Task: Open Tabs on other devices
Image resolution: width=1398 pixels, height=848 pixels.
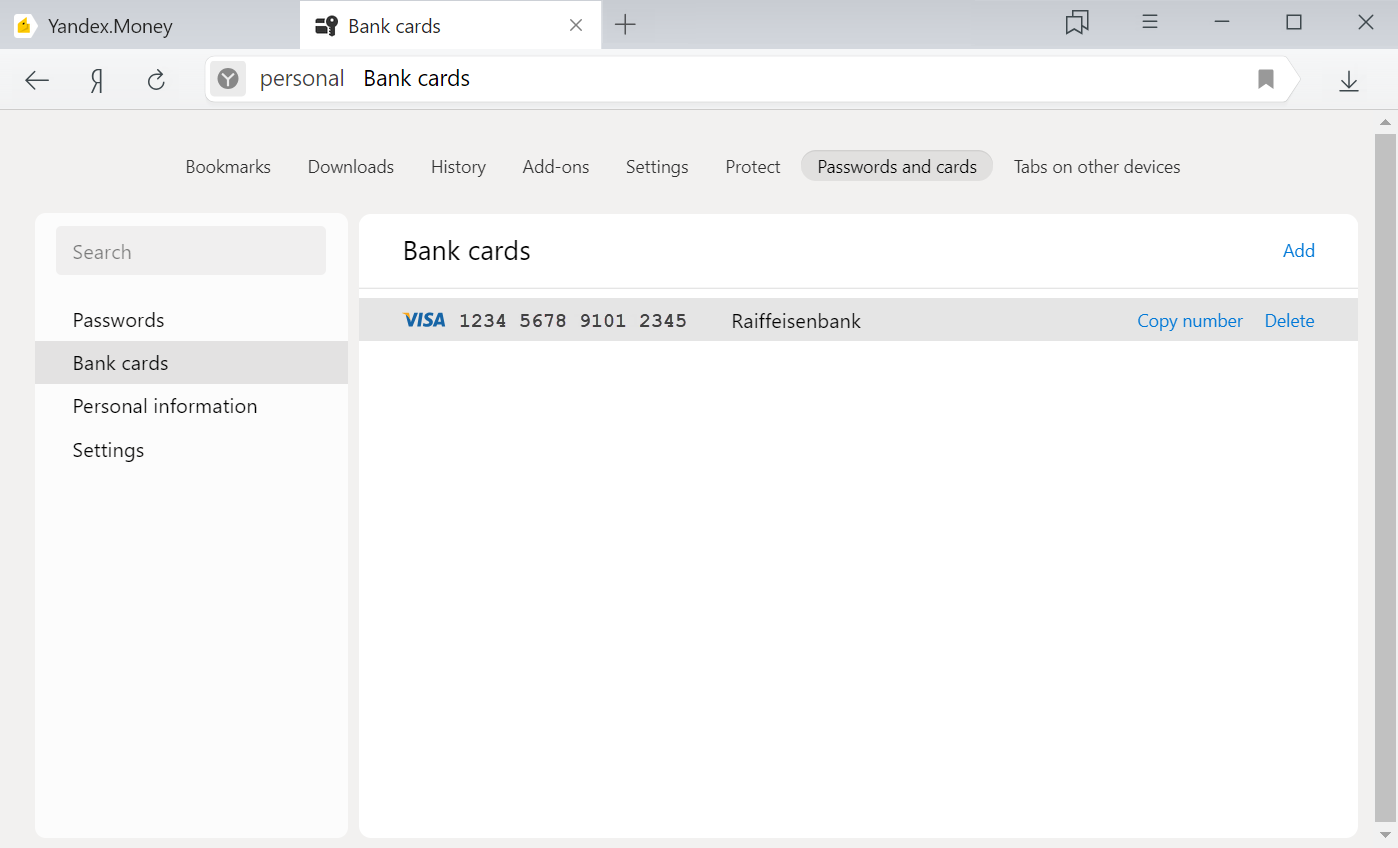Action: pos(1097,167)
